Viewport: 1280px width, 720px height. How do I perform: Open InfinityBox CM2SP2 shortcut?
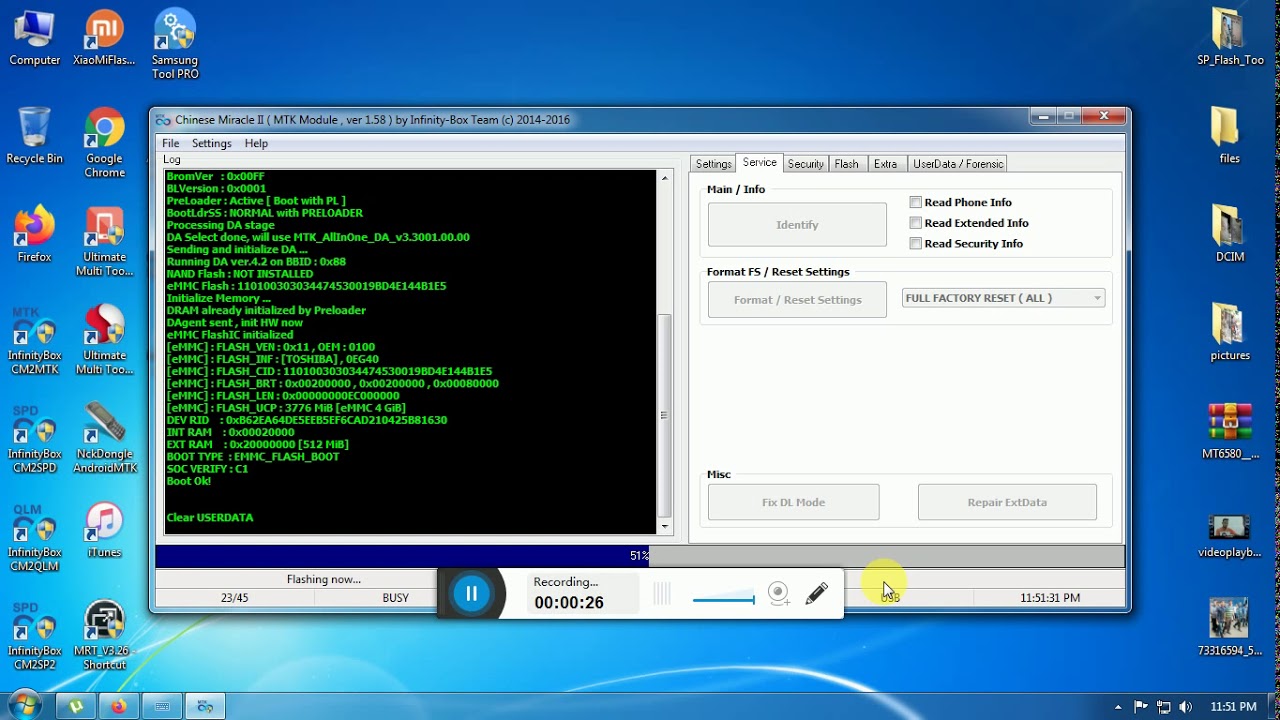35,635
